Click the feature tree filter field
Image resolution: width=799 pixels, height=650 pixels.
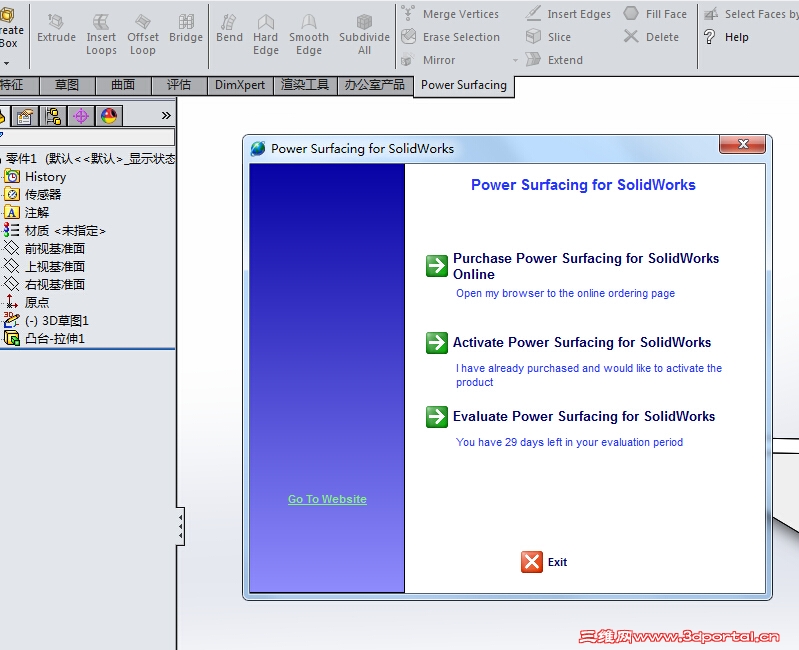(x=87, y=136)
